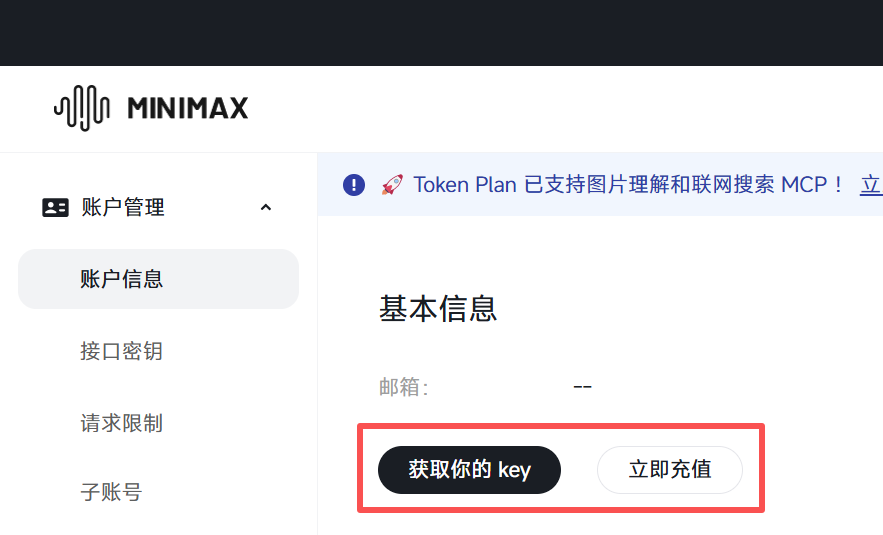Open the 请求限制 page
The image size is (883, 535).
(121, 423)
